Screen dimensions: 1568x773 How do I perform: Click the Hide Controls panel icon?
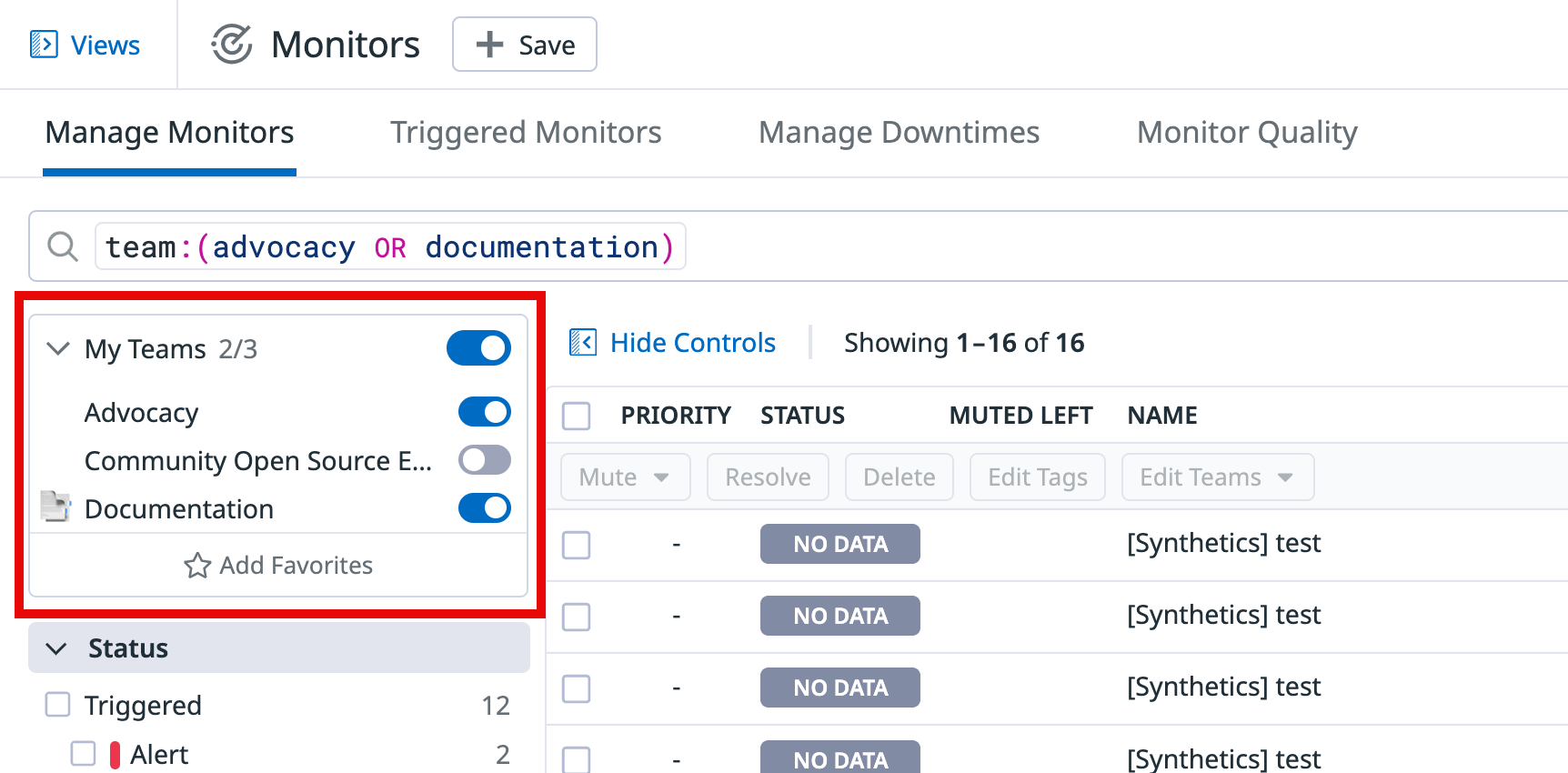(583, 343)
